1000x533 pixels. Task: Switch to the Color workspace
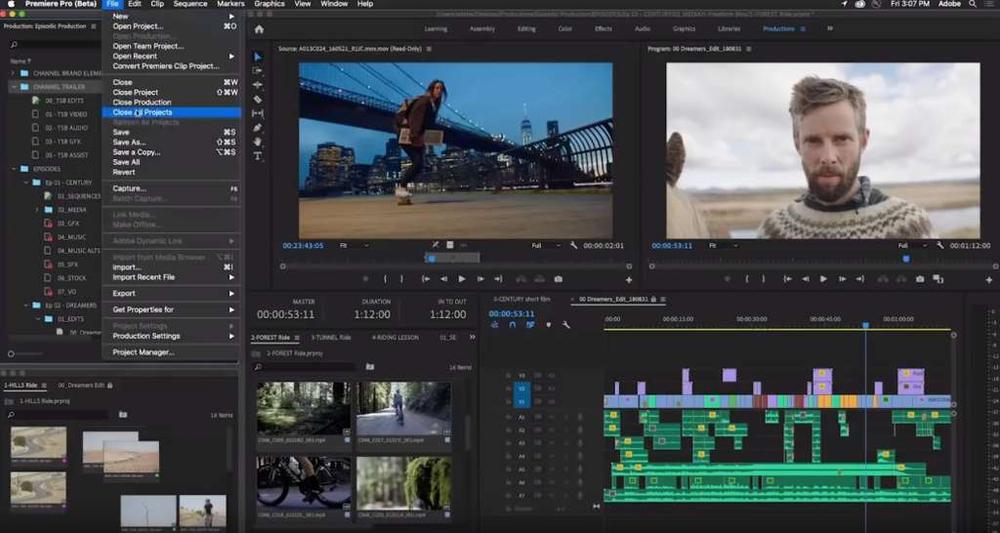pyautogui.click(x=565, y=29)
